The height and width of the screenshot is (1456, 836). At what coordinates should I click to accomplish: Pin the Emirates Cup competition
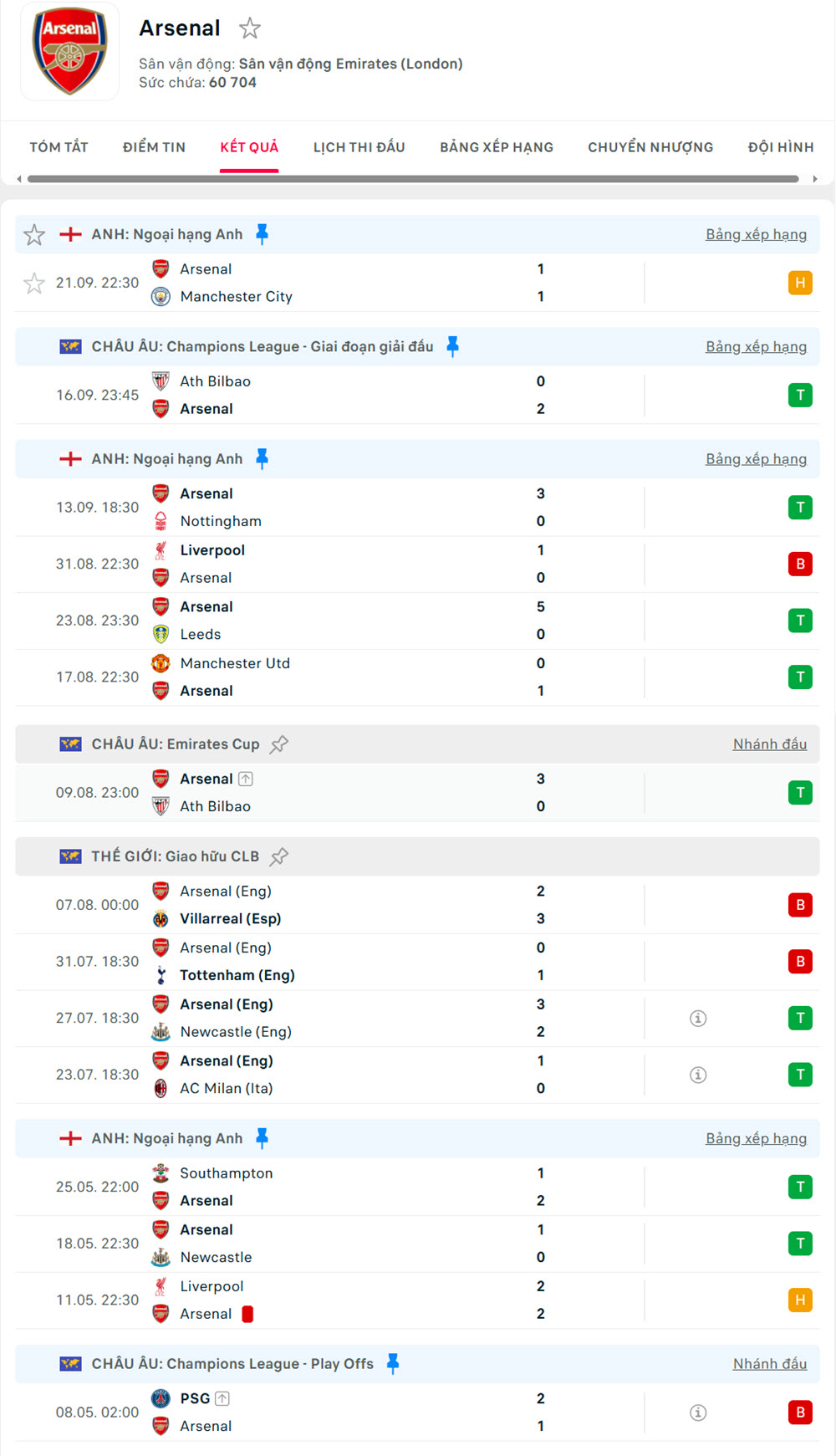click(279, 744)
